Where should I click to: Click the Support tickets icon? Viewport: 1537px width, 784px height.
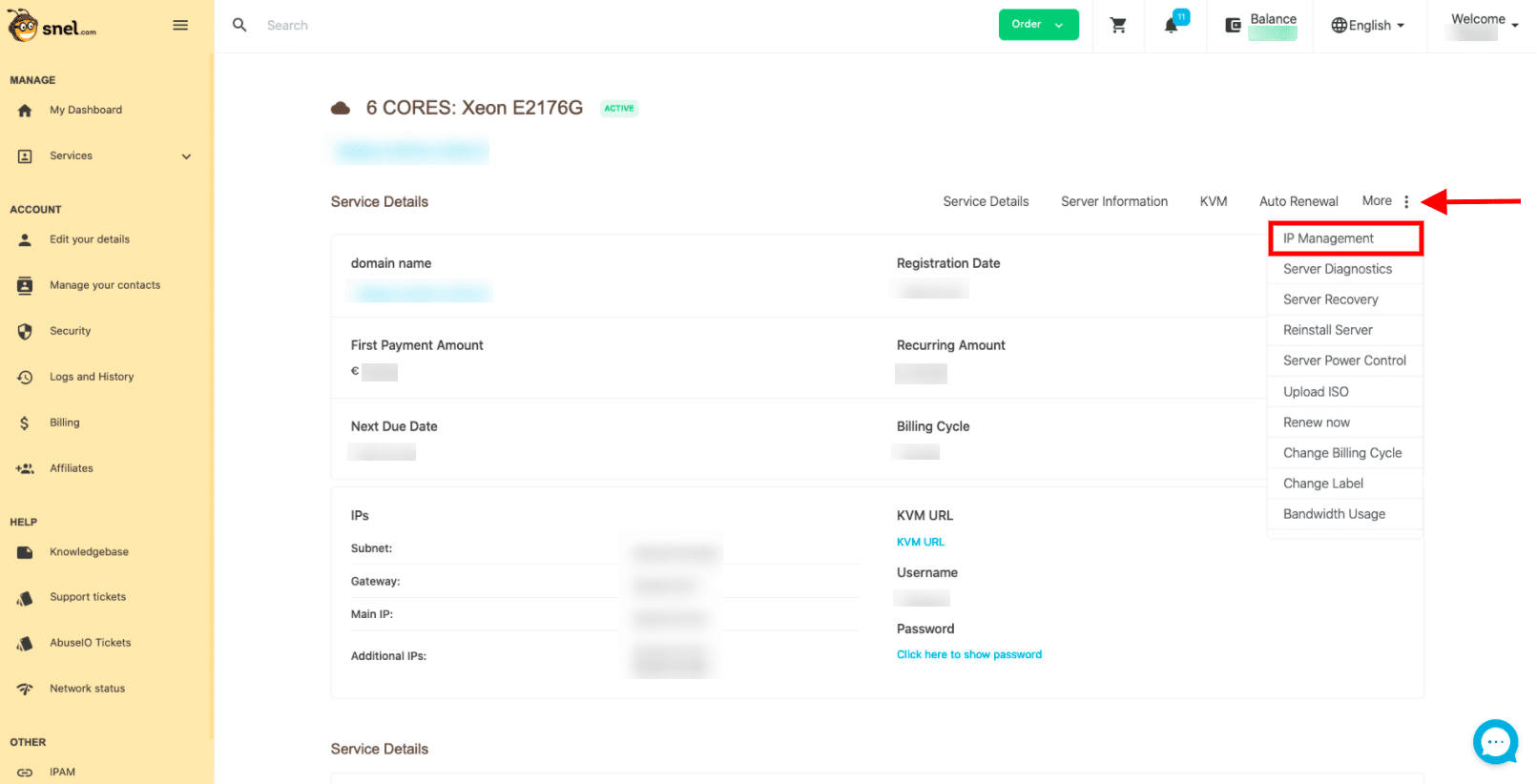point(25,598)
